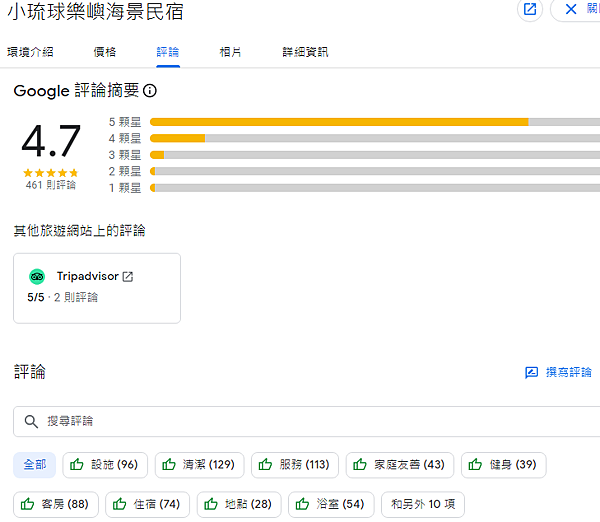The image size is (600, 522).
Task: Click the external link icon beside Tripadvisor
Action: coord(128,277)
